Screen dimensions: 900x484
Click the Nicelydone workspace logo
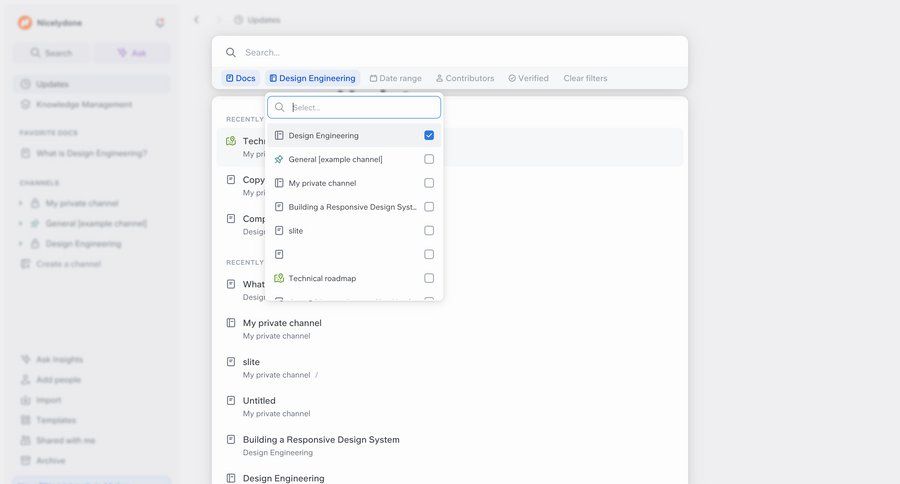25,22
